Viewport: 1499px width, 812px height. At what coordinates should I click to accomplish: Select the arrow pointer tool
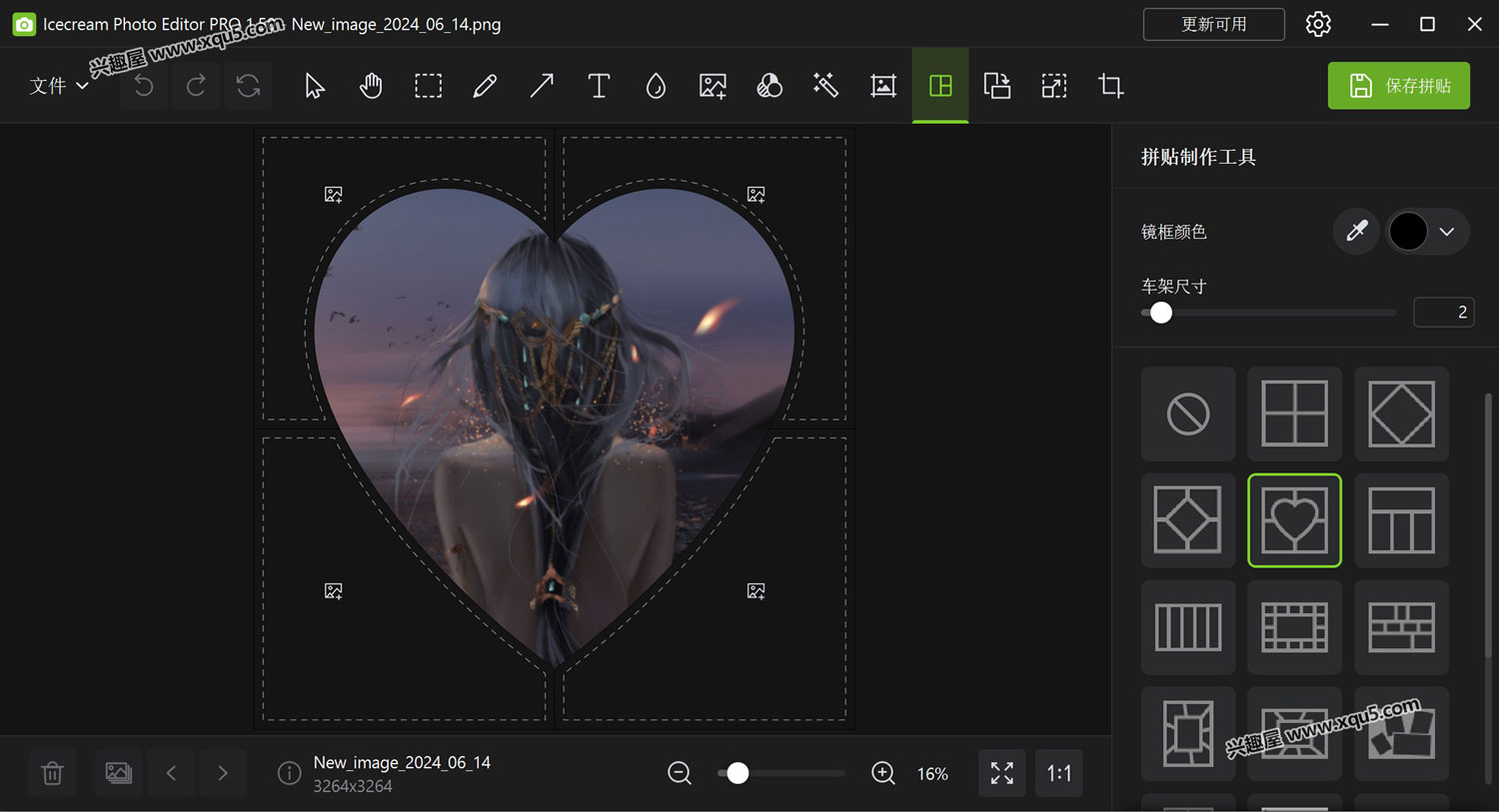315,86
